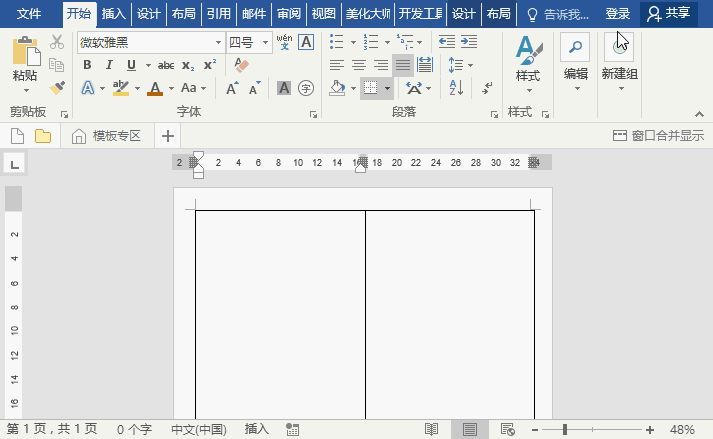Click the 告诉我 search input box
This screenshot has width=713, height=439.
pos(565,14)
